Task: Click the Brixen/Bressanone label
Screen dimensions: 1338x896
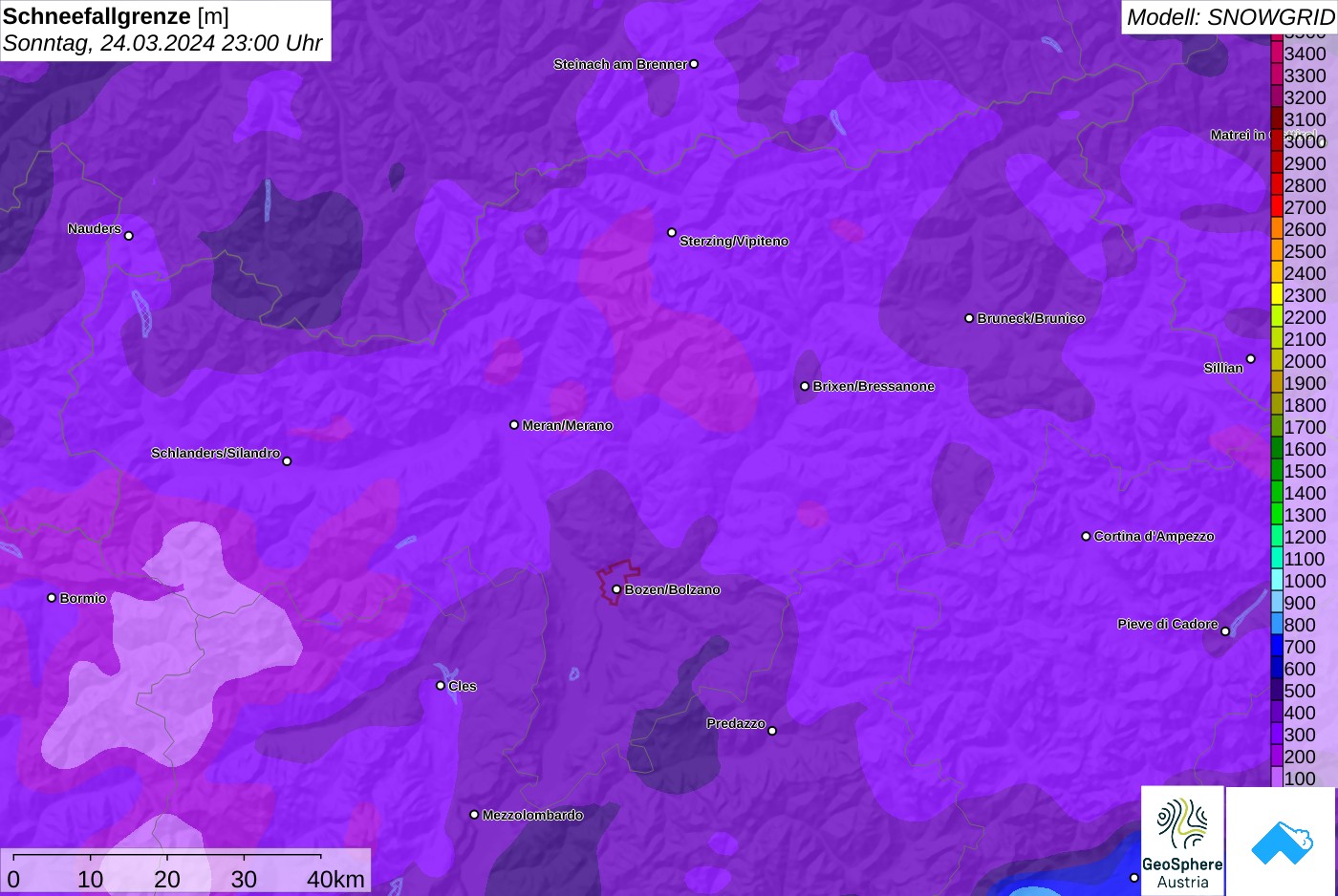Action: click(x=874, y=386)
